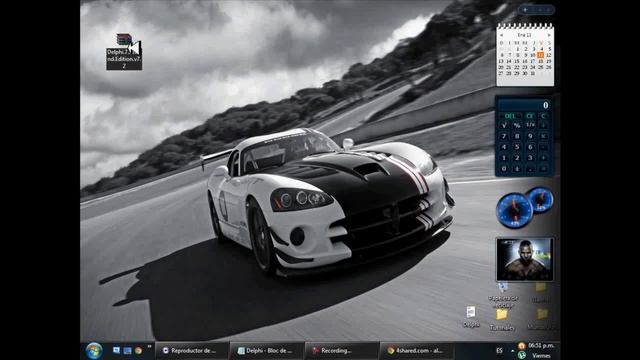Viewport: 640px width, 360px height.
Task: Go to next month in calendar gadget
Action: pyautogui.click(x=549, y=35)
